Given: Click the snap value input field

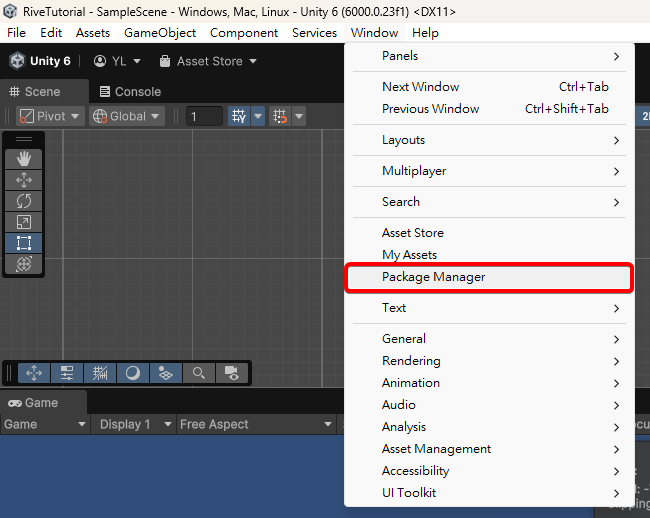Looking at the screenshot, I should pos(205,116).
